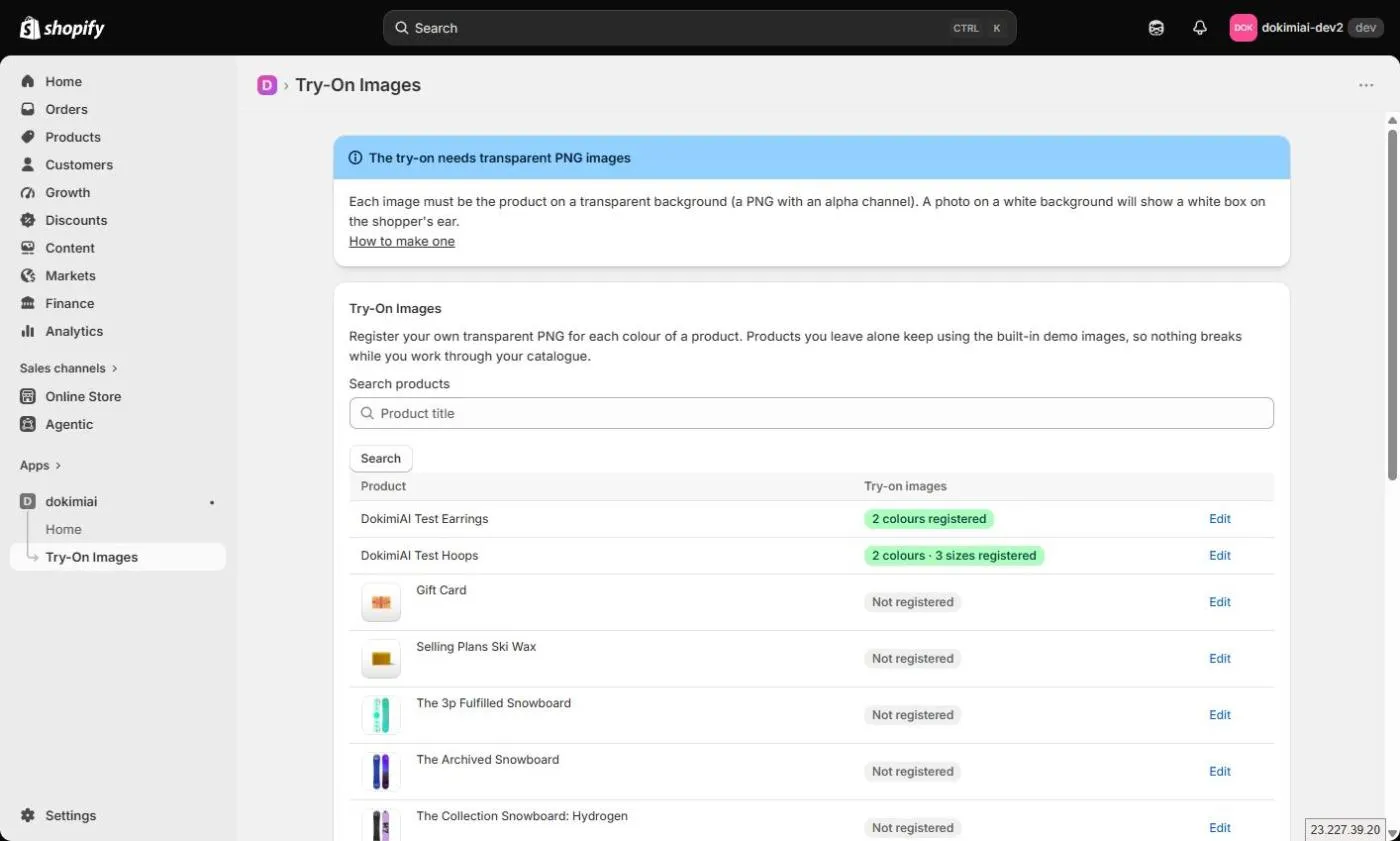Click the Content sidebar icon

28,248
